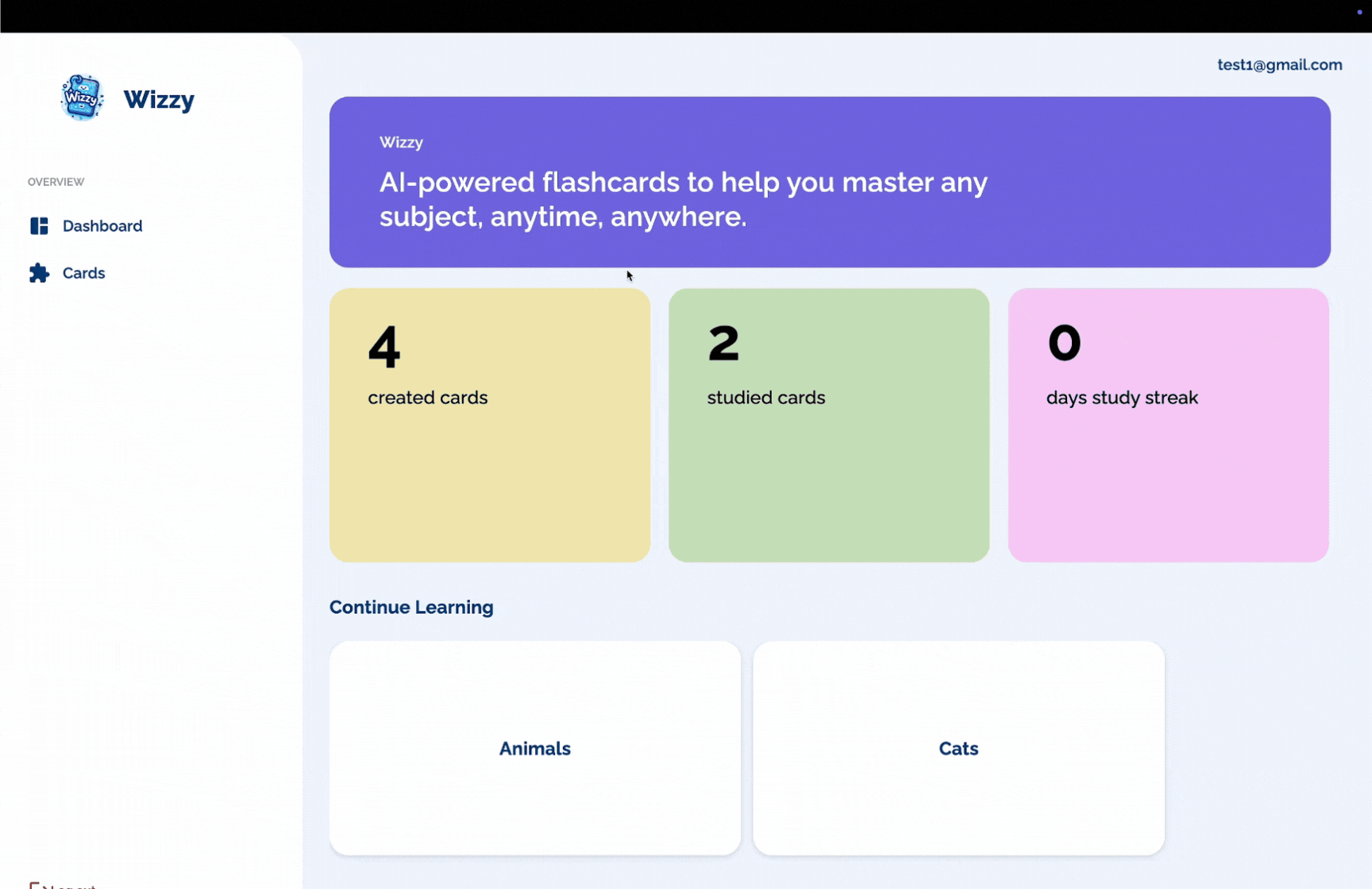The width and height of the screenshot is (1372, 889).
Task: Select the Logout option
Action: (x=71, y=884)
